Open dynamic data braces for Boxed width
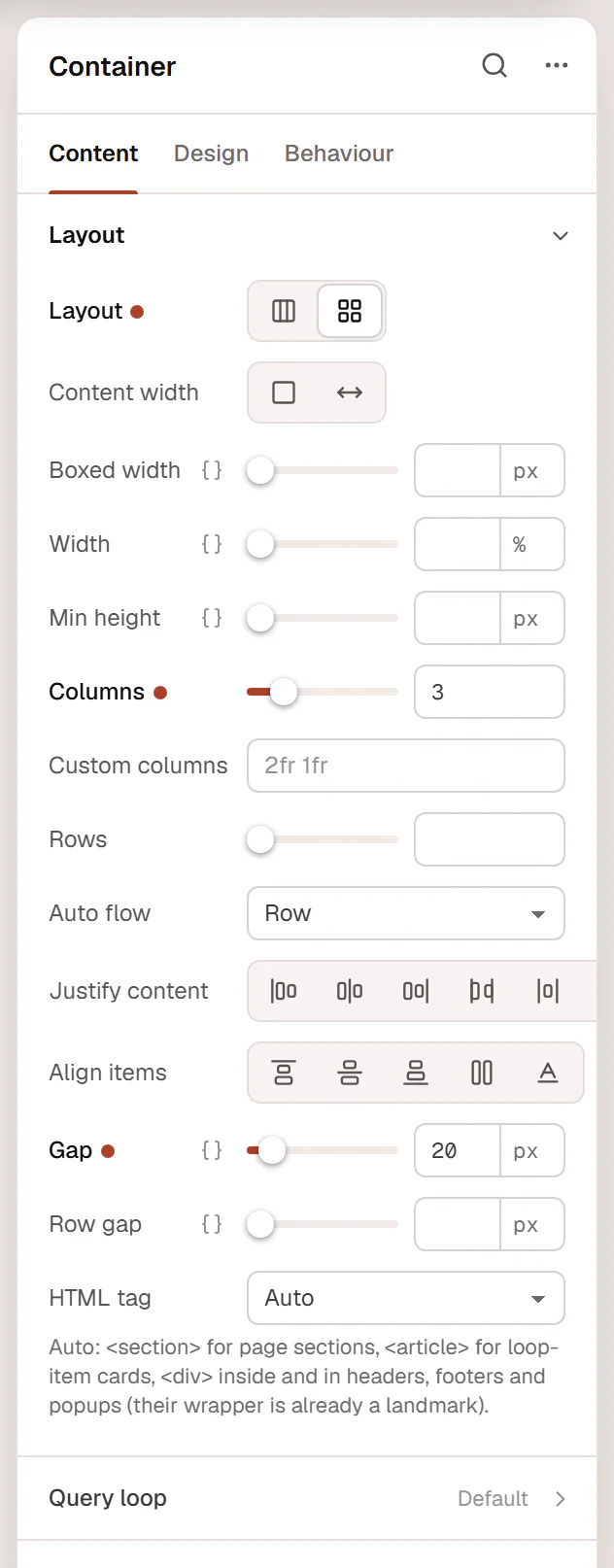 coord(212,470)
